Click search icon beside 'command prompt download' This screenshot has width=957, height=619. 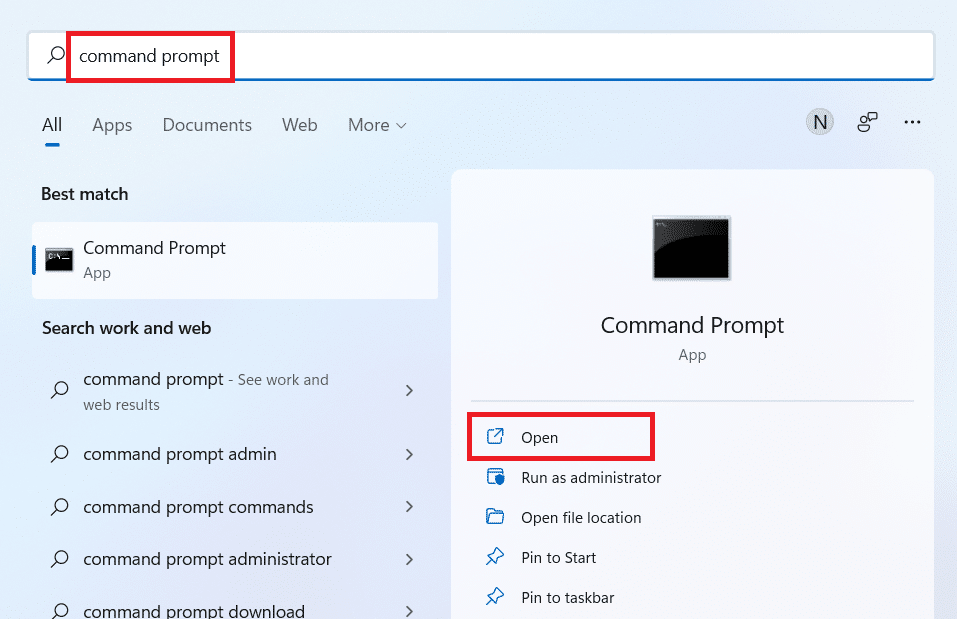pos(59,610)
